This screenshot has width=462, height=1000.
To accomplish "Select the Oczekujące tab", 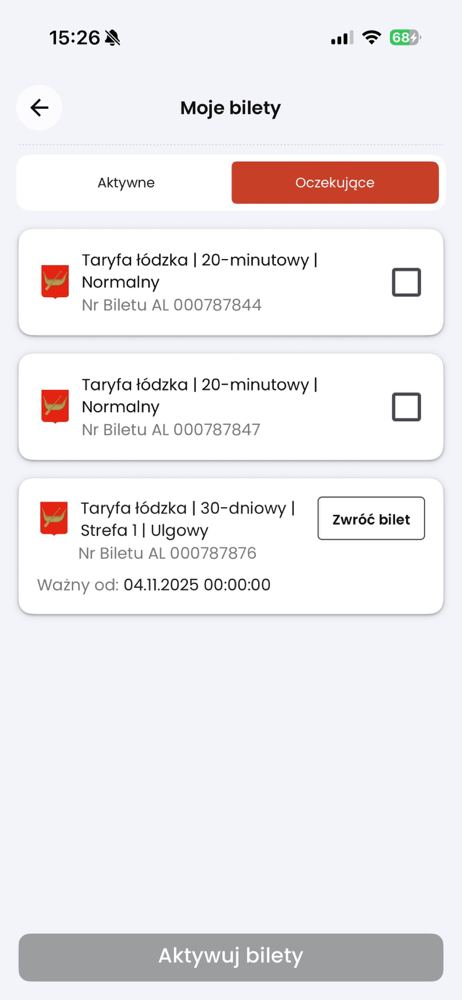I will point(335,183).
